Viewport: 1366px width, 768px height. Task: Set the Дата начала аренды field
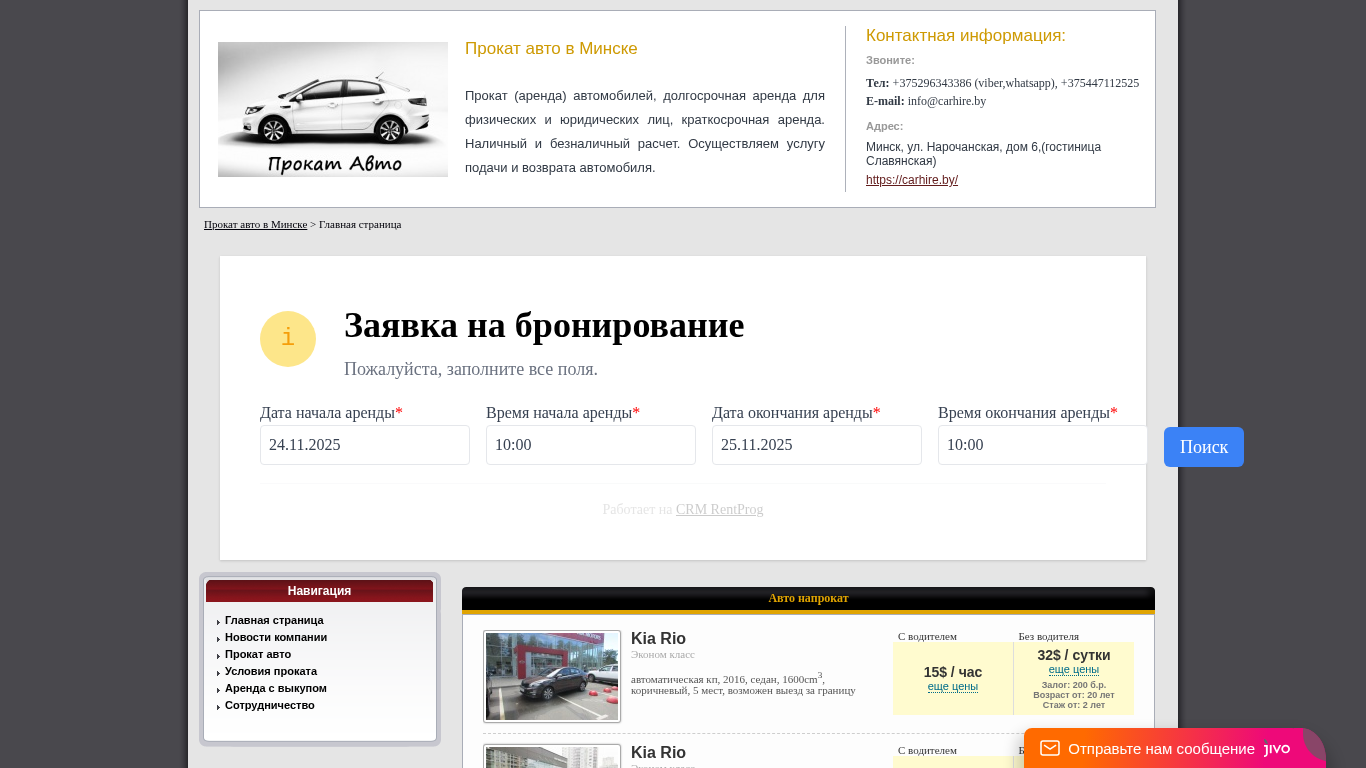pyautogui.click(x=365, y=445)
